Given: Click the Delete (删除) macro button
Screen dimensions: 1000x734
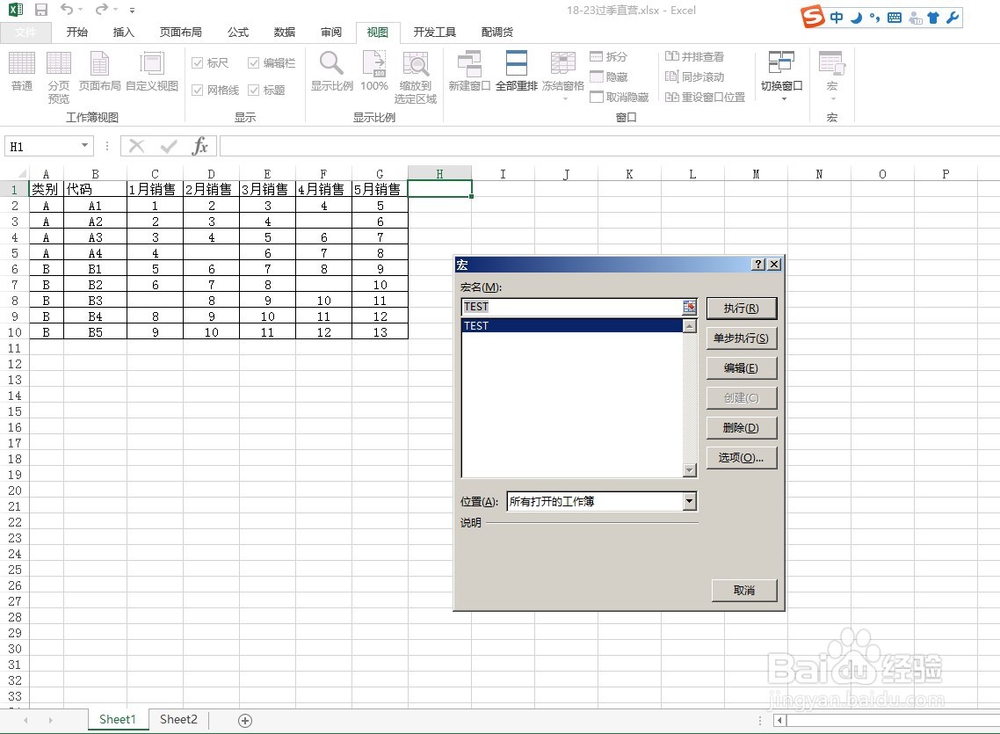Looking at the screenshot, I should [741, 428].
